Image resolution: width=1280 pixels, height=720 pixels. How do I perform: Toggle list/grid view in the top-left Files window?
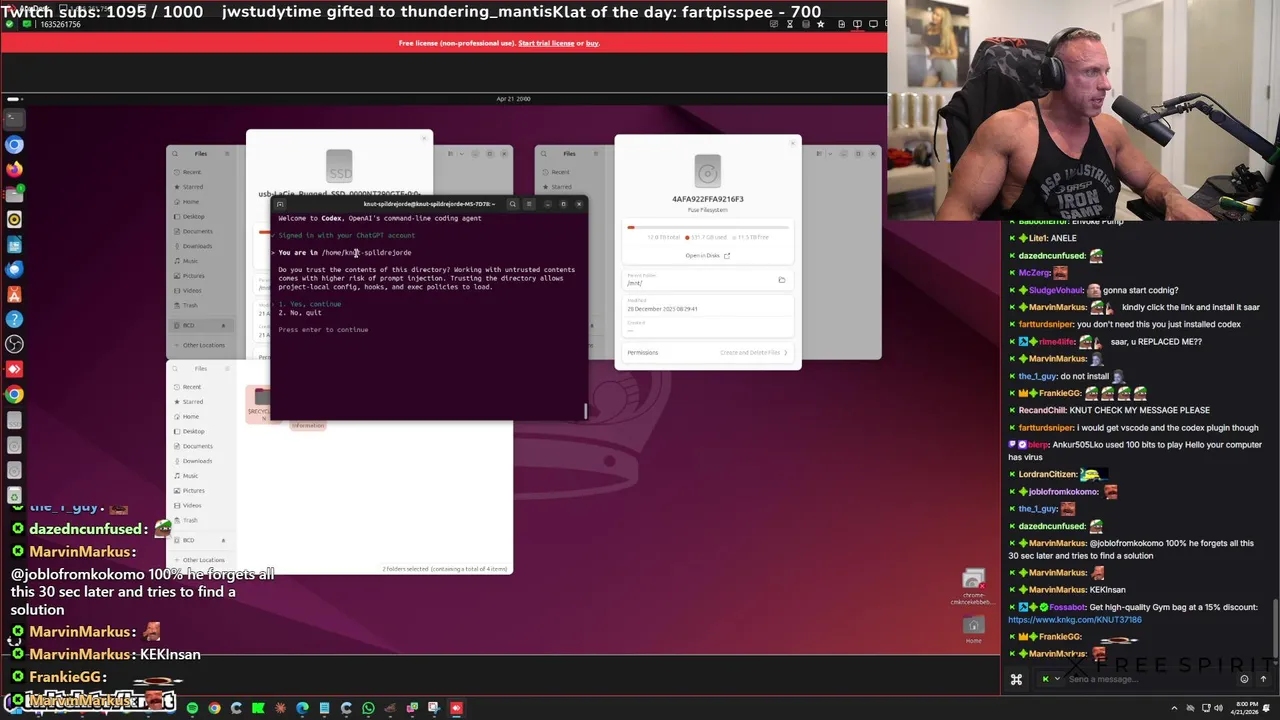tap(451, 154)
